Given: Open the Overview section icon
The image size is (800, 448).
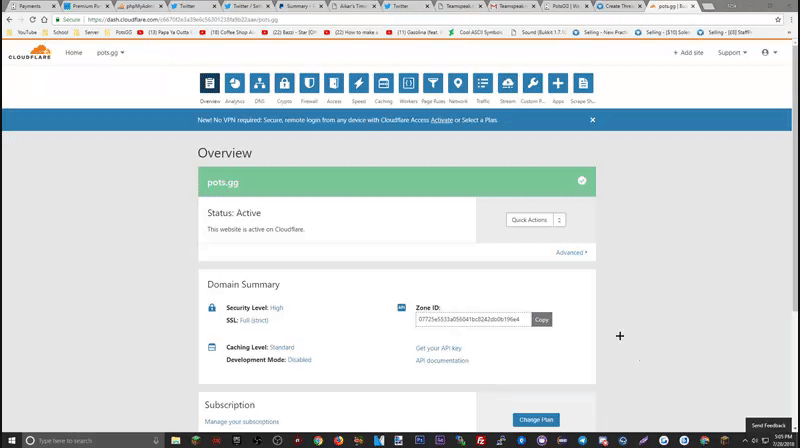Looking at the screenshot, I should click(210, 83).
